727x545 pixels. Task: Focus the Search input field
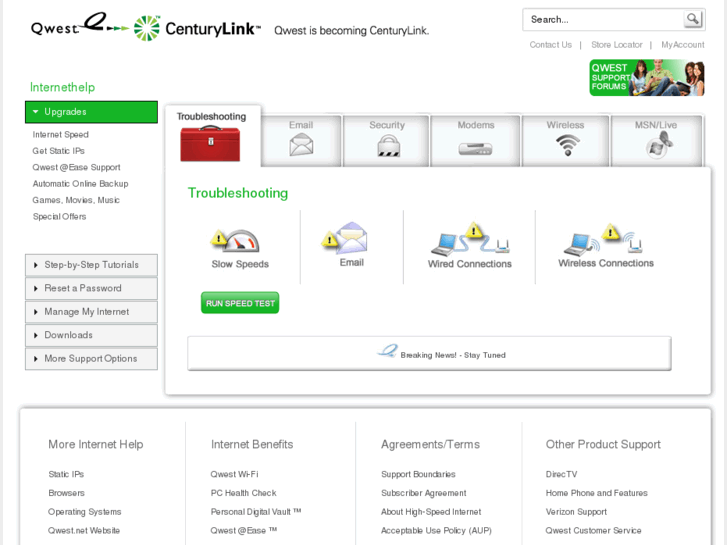click(x=603, y=19)
